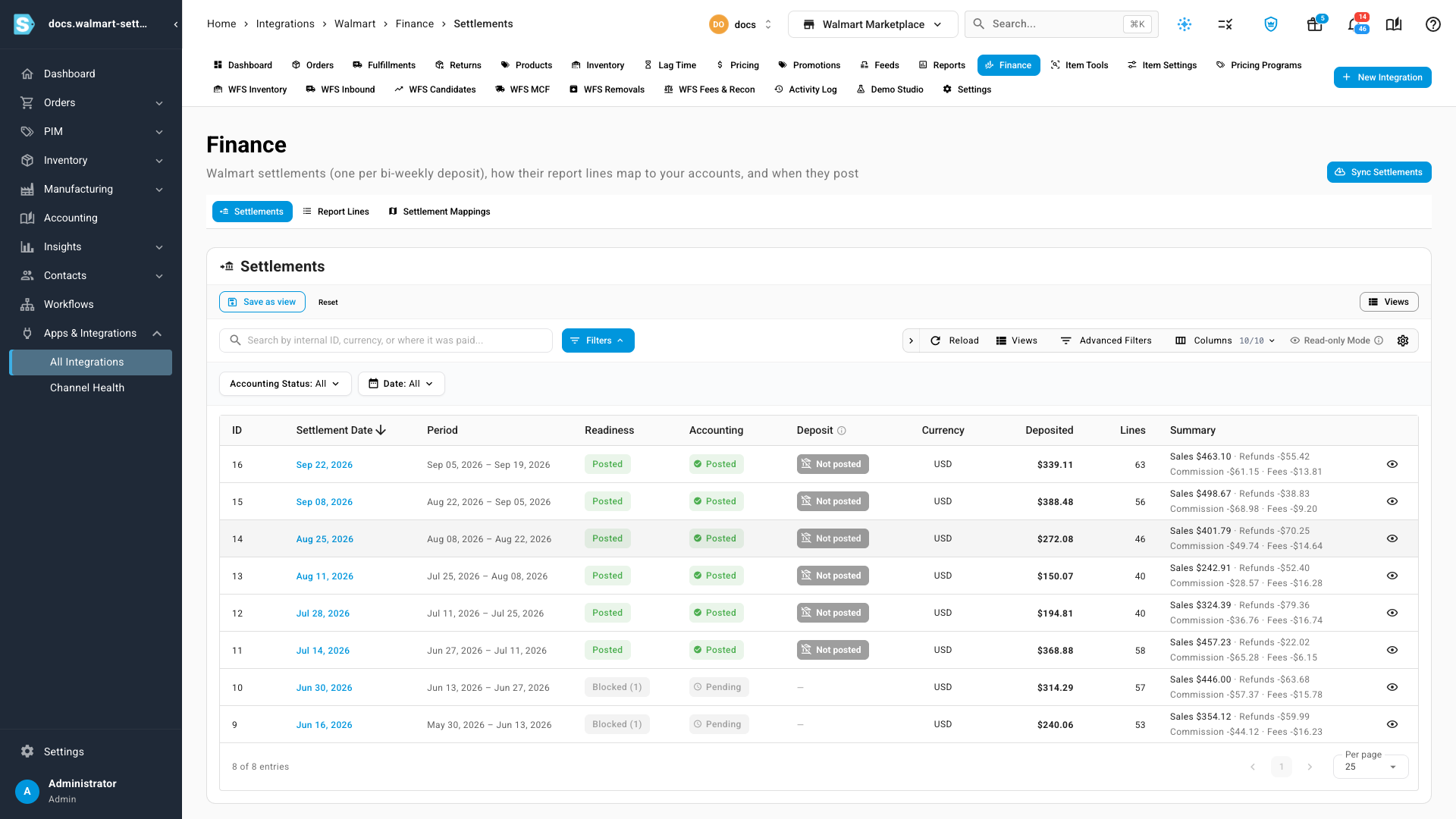Open the Accounting Status filter dropdown

(285, 384)
